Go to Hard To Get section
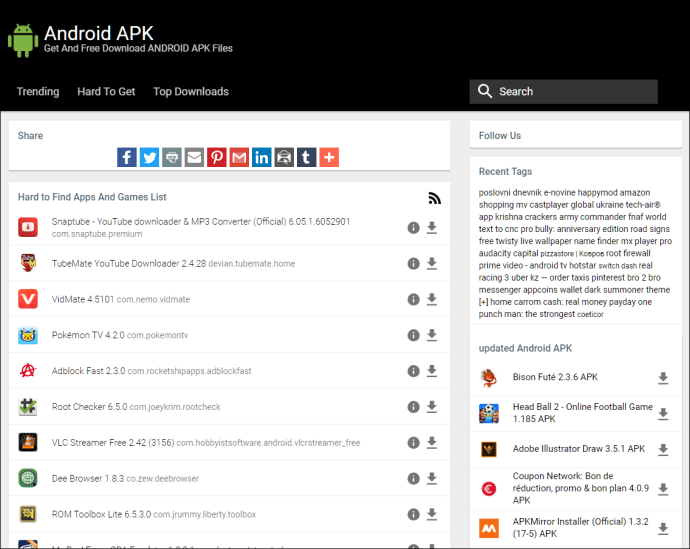The width and height of the screenshot is (690, 549). click(x=106, y=92)
